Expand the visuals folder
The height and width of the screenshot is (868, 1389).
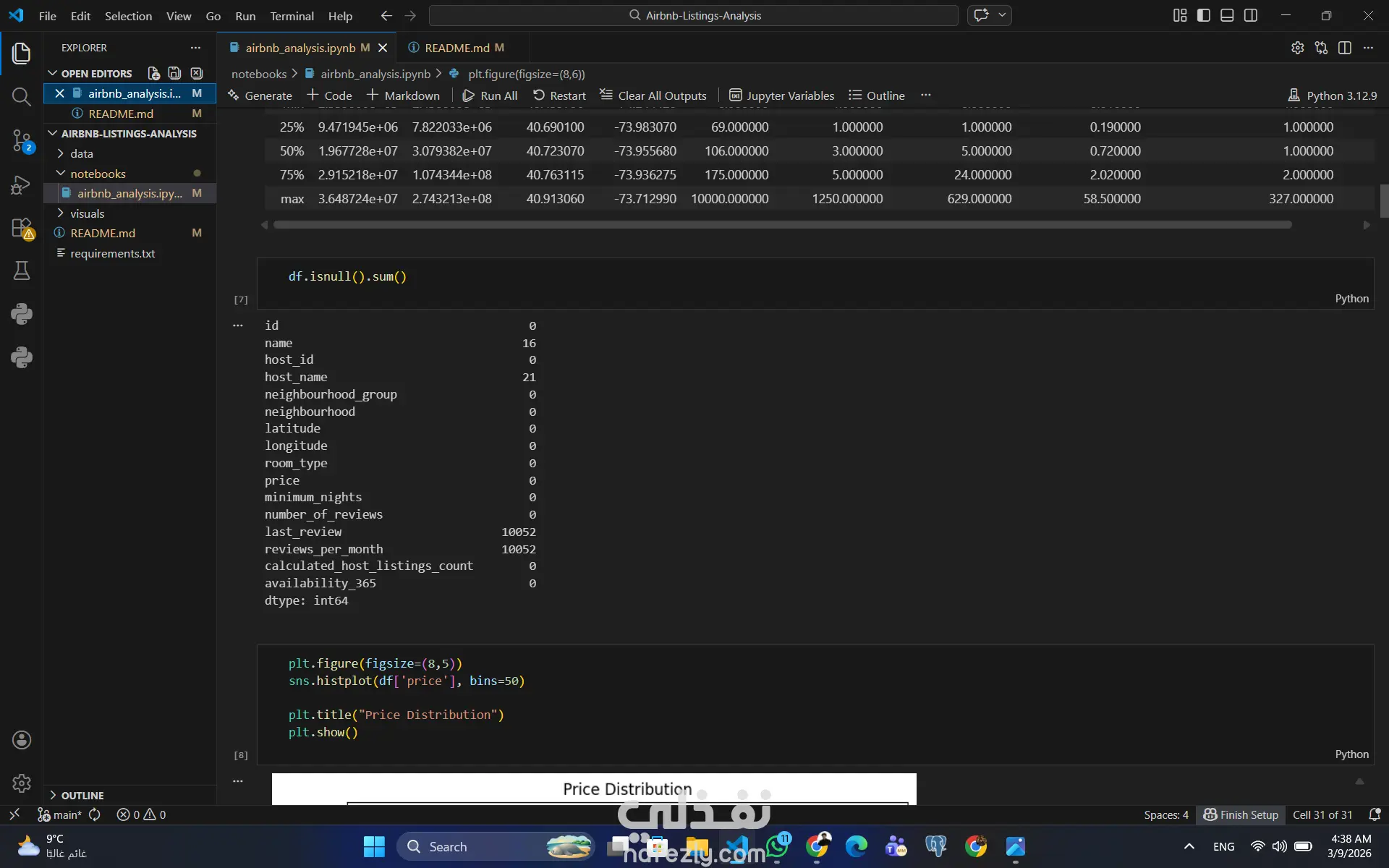[x=87, y=213]
